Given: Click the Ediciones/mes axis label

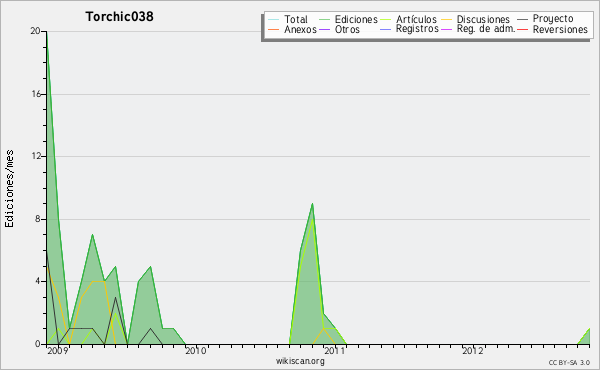Looking at the screenshot, I should point(9,189).
